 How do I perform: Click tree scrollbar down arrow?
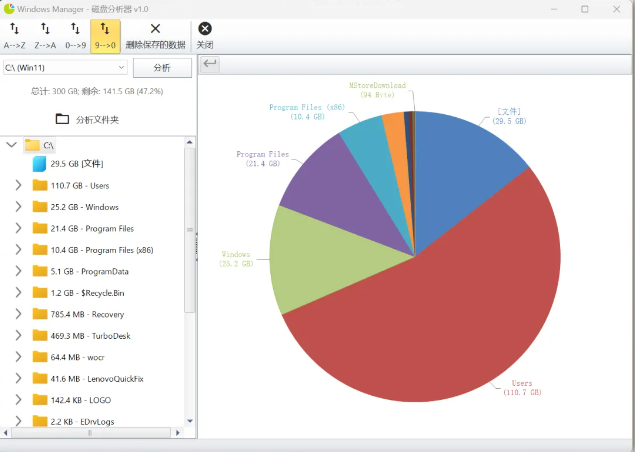190,421
